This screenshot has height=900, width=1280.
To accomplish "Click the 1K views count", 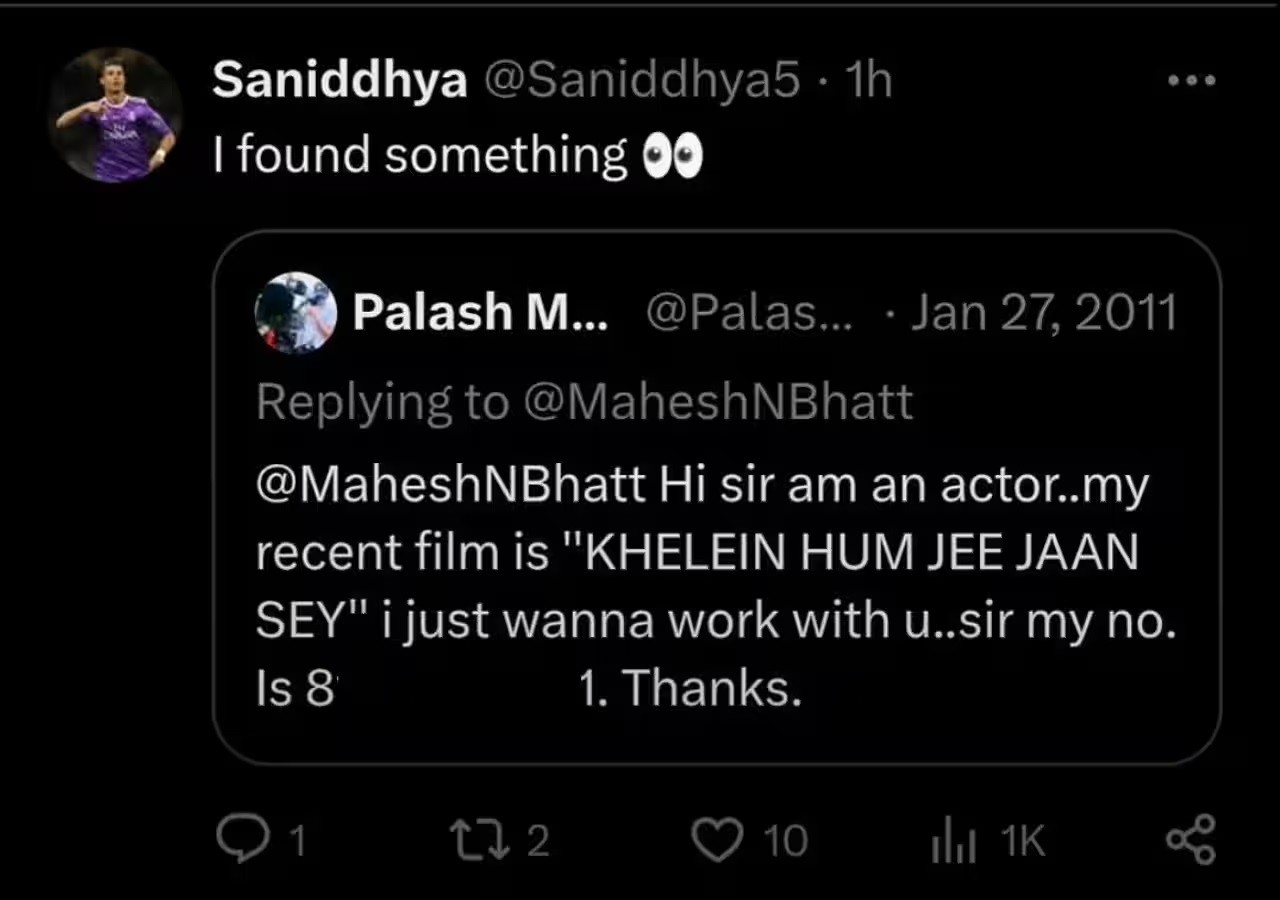I will 1023,842.
